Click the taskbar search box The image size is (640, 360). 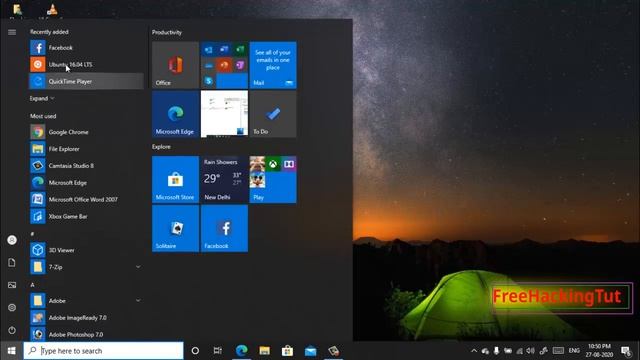[104, 351]
